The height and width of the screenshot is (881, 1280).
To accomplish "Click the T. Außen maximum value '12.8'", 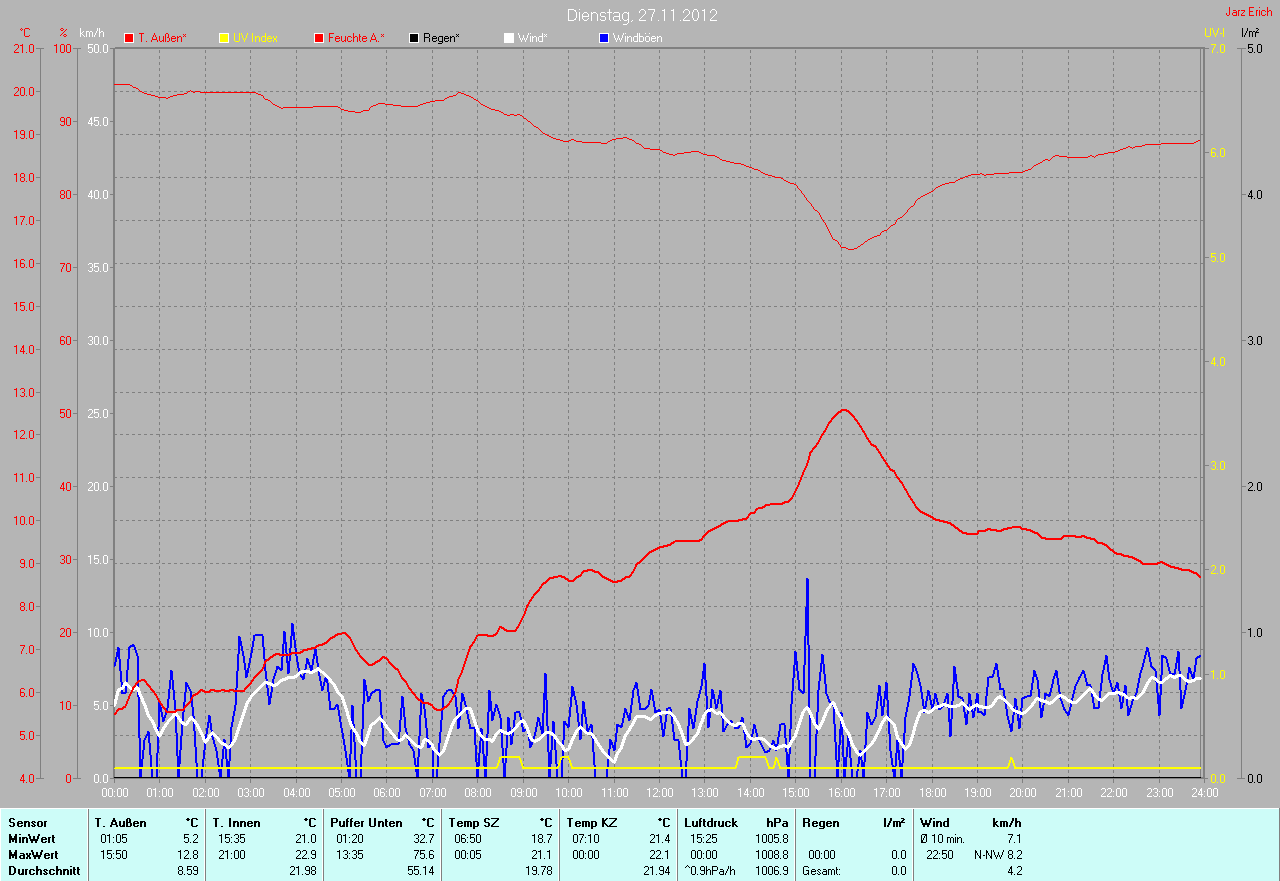I will click(x=187, y=854).
